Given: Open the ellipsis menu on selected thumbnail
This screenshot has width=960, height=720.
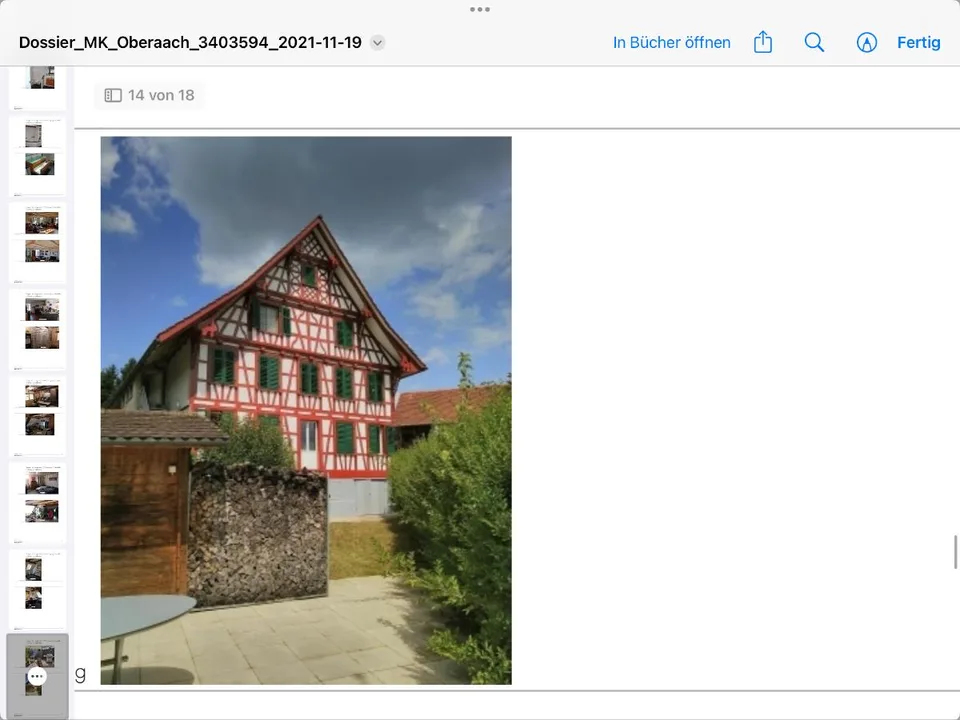Looking at the screenshot, I should 37,677.
